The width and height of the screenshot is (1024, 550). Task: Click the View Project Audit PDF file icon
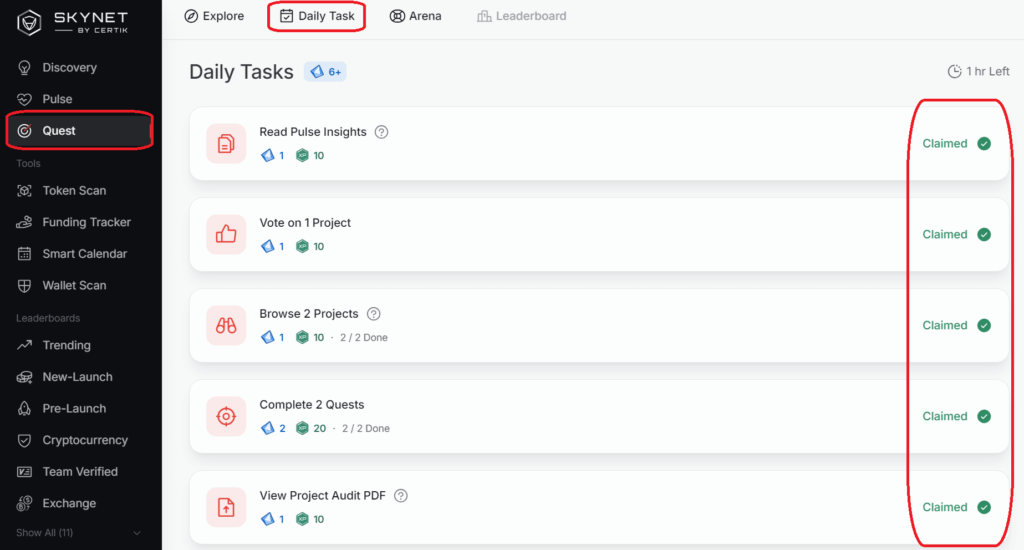tap(226, 507)
